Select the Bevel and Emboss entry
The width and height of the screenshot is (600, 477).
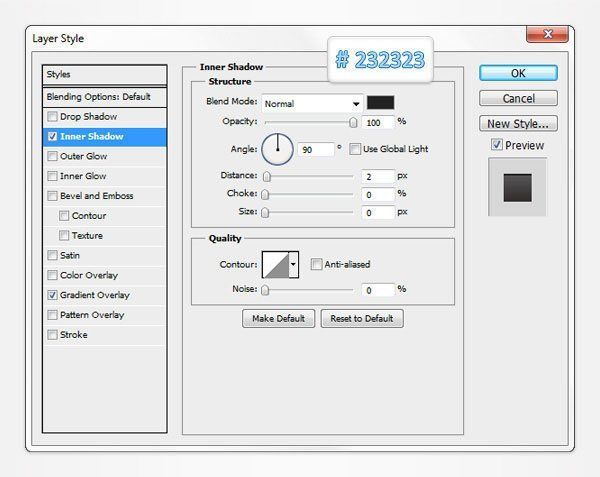click(x=105, y=196)
